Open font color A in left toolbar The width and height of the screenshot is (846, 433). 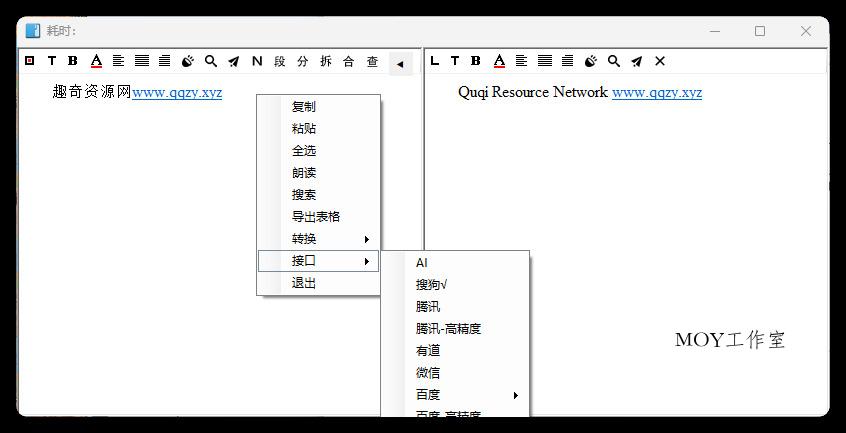point(96,61)
